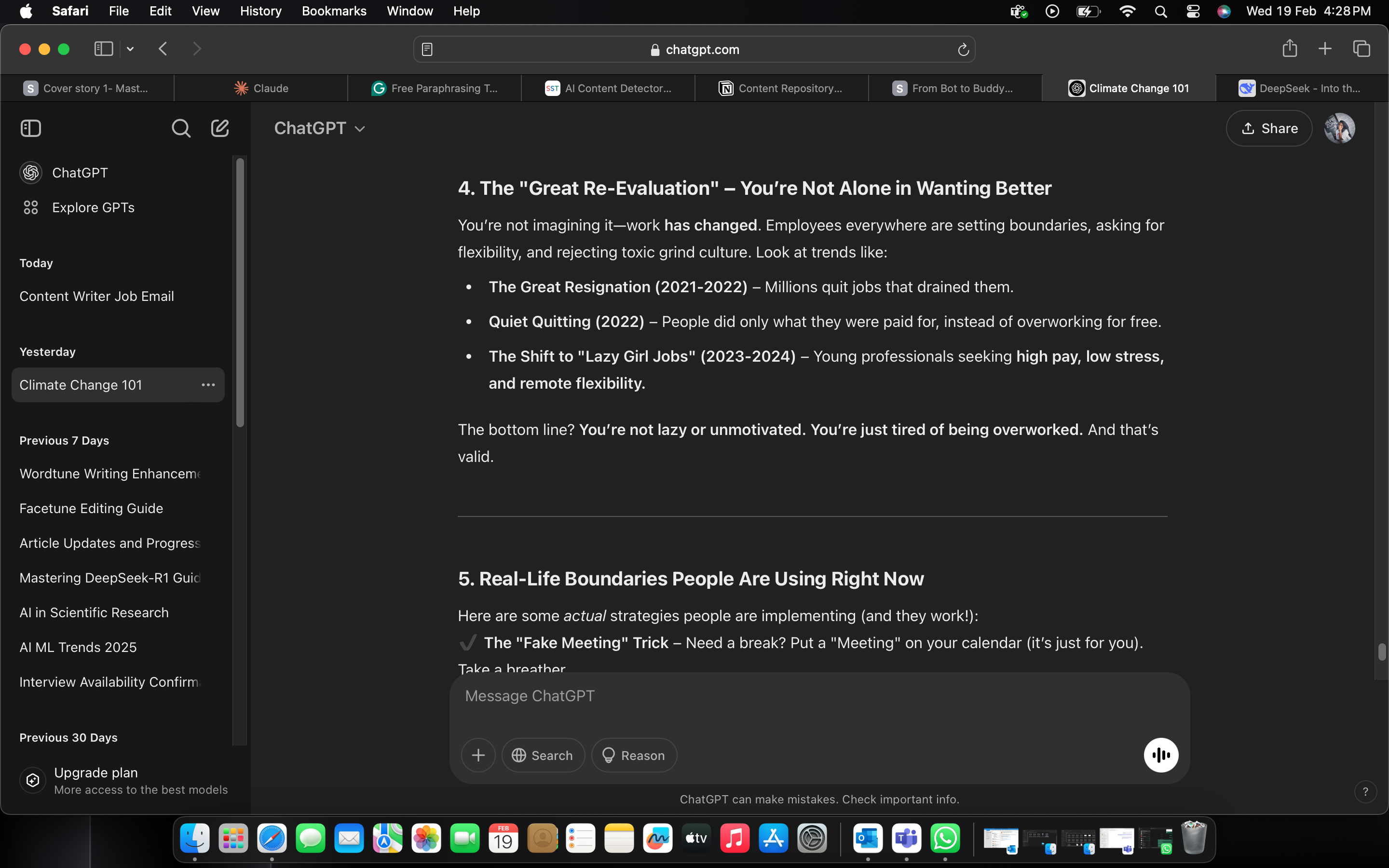Screen dimensions: 1389x868
Task: Start voice mode with waveform button
Action: tap(1160, 756)
